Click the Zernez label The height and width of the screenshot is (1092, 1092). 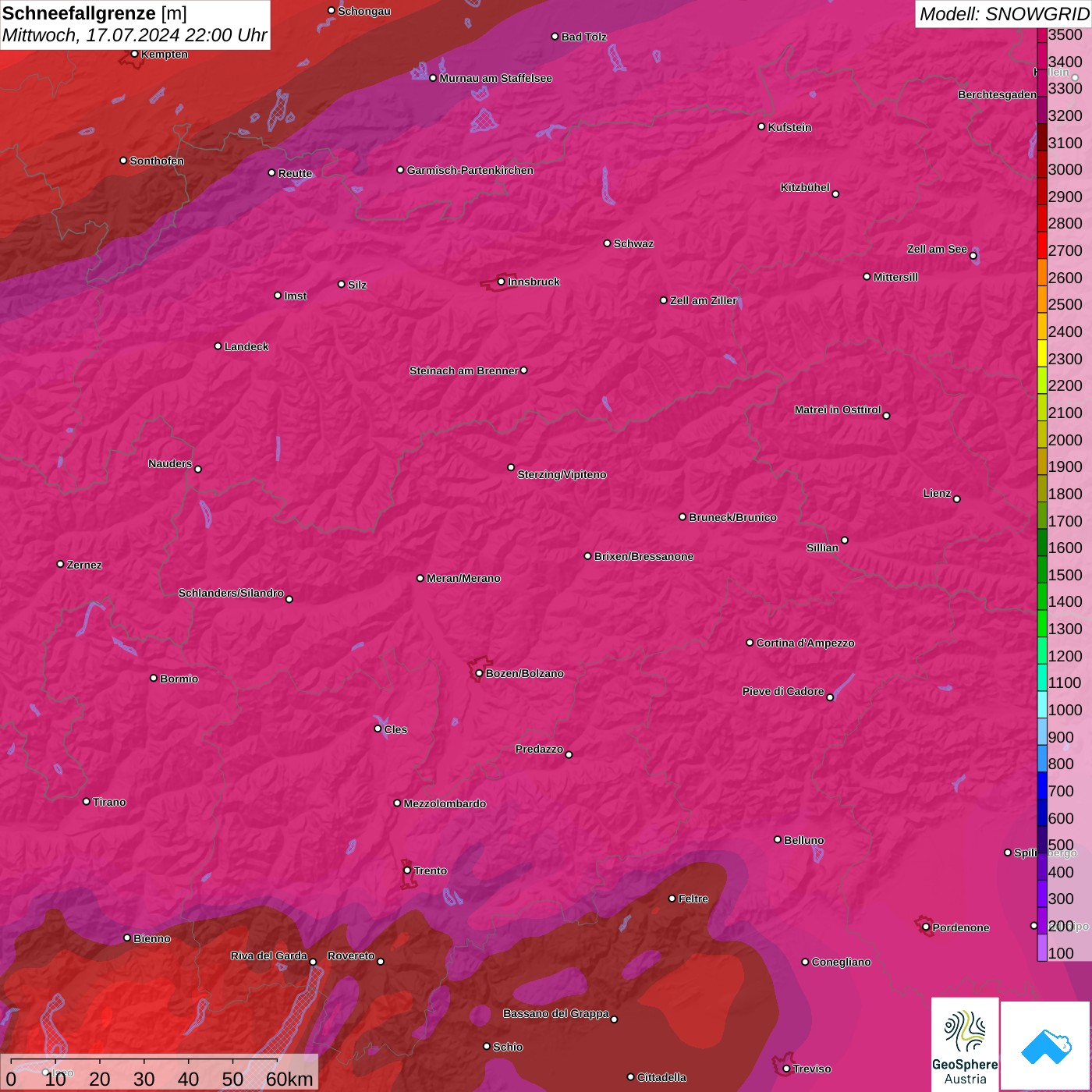click(84, 565)
